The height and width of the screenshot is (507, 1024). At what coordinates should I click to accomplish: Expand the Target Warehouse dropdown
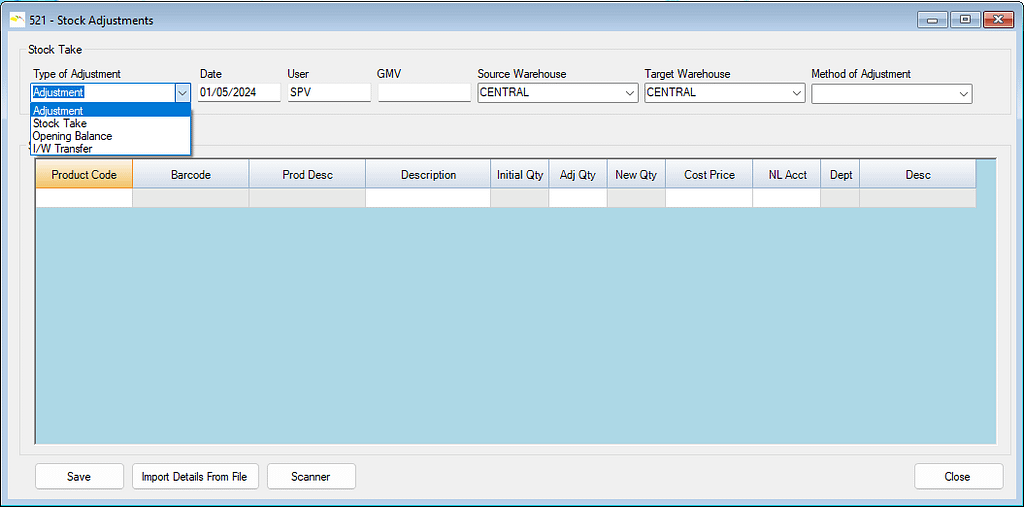(797, 93)
